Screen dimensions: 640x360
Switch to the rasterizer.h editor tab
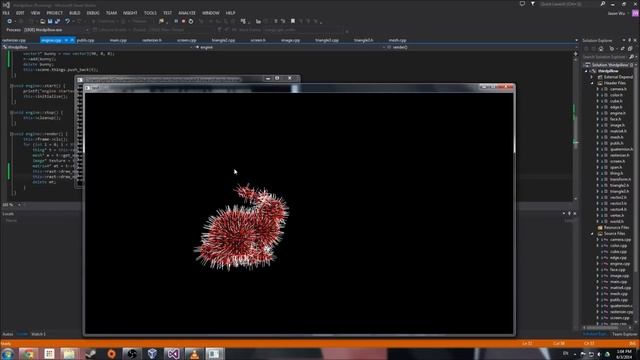152,40
